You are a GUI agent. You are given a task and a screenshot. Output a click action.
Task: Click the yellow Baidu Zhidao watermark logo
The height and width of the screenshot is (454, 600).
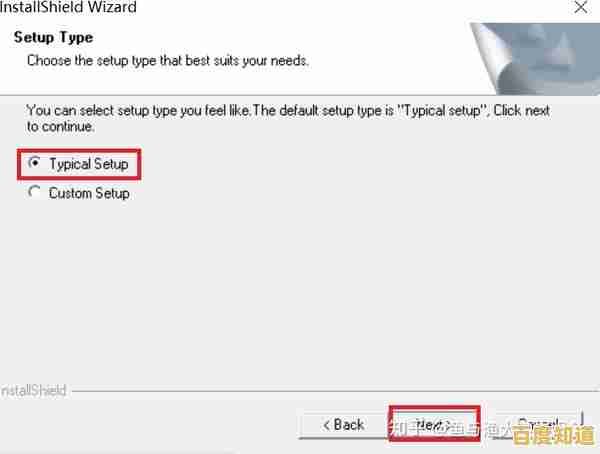click(554, 435)
